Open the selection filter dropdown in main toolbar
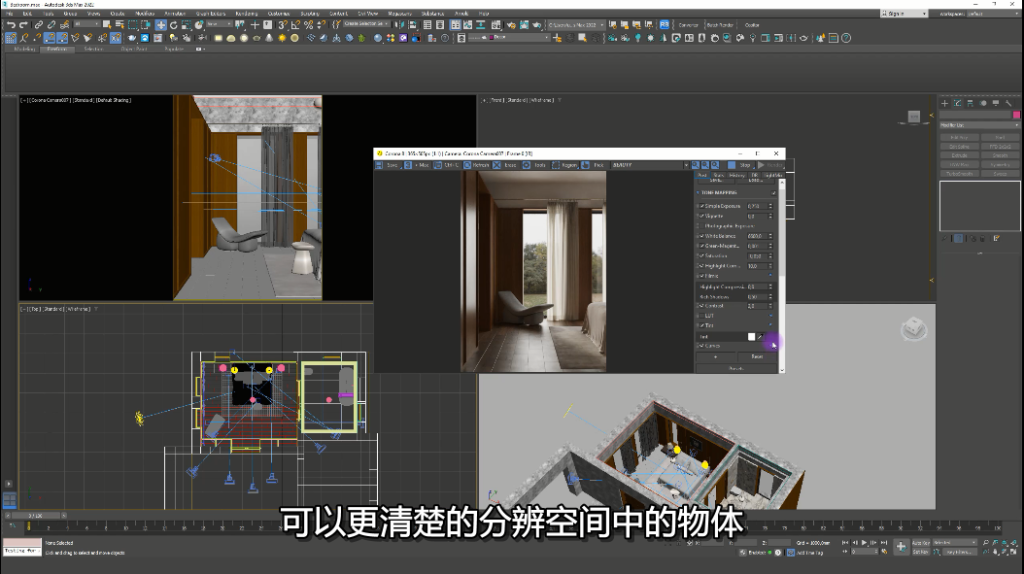The image size is (1024, 574). [x=87, y=25]
